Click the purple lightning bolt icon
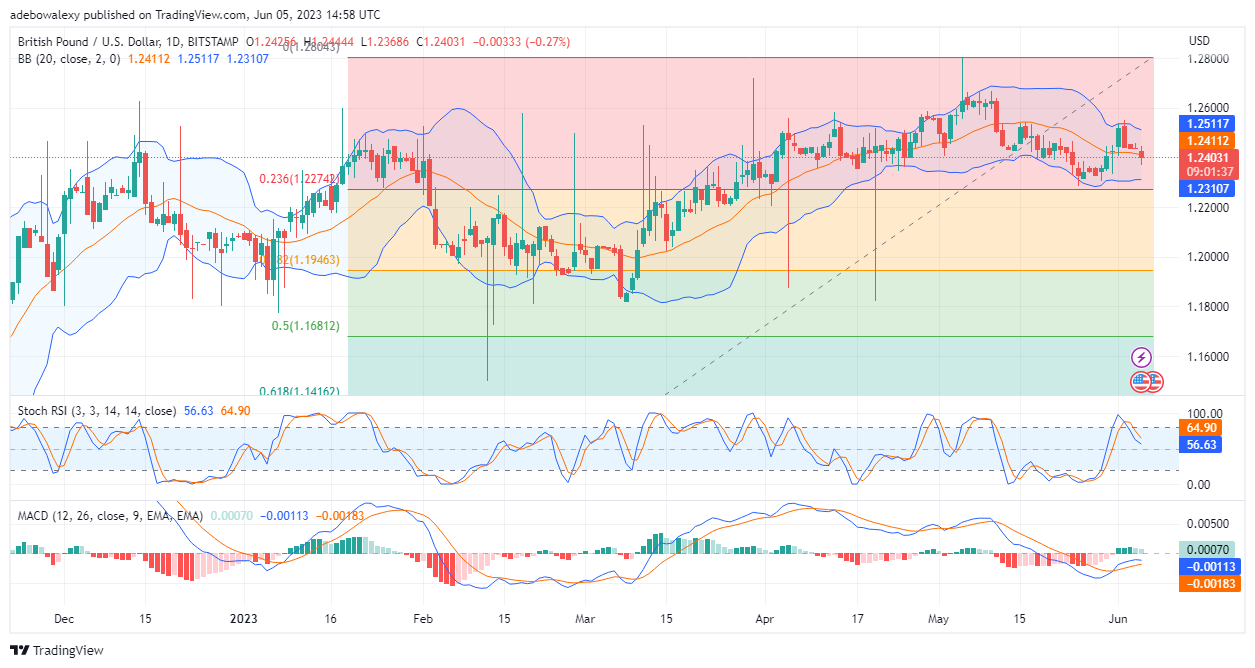This screenshot has width=1255, height=668. point(1141,357)
